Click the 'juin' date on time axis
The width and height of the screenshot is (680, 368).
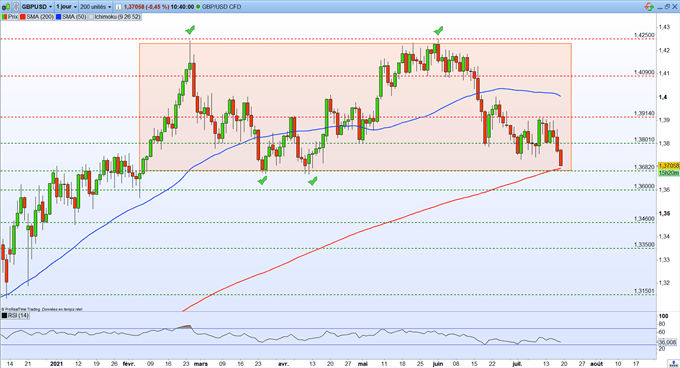[x=438, y=364]
